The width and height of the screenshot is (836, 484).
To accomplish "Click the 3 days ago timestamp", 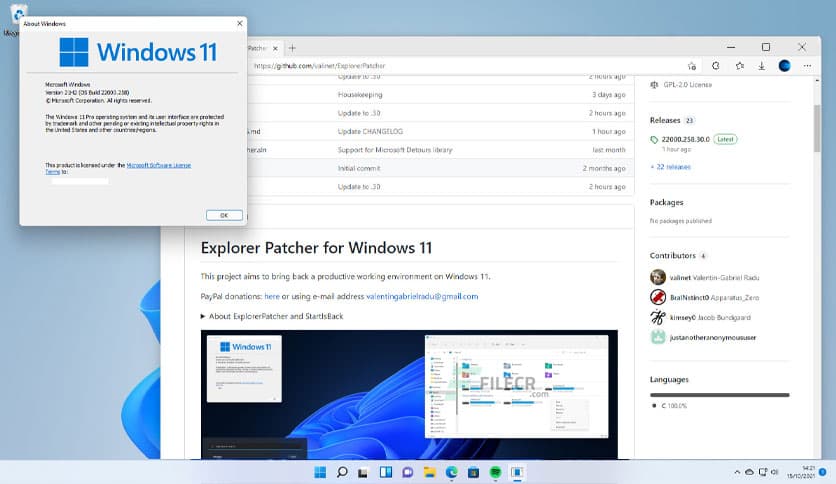I will (608, 95).
